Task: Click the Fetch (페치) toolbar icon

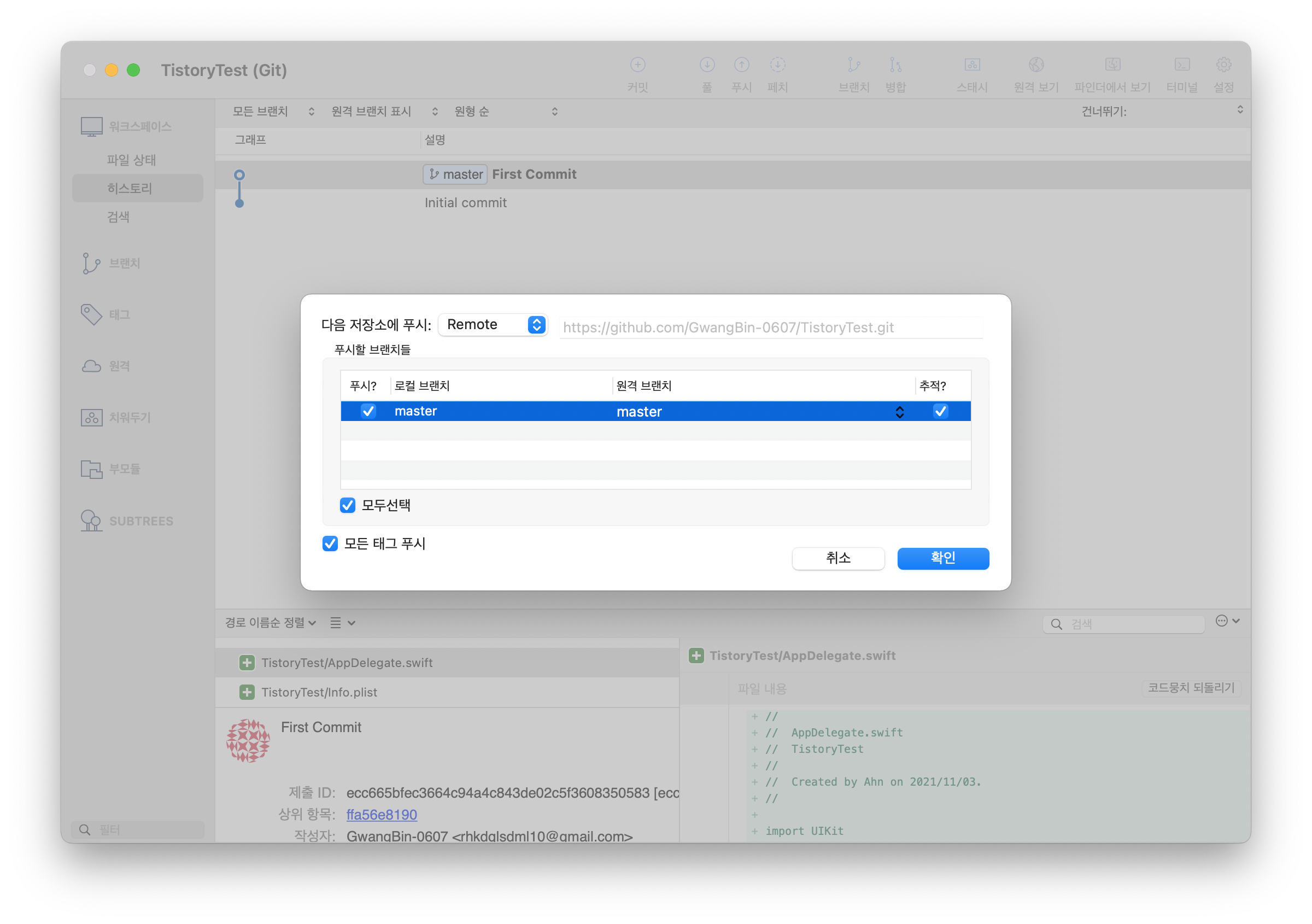Action: (777, 65)
